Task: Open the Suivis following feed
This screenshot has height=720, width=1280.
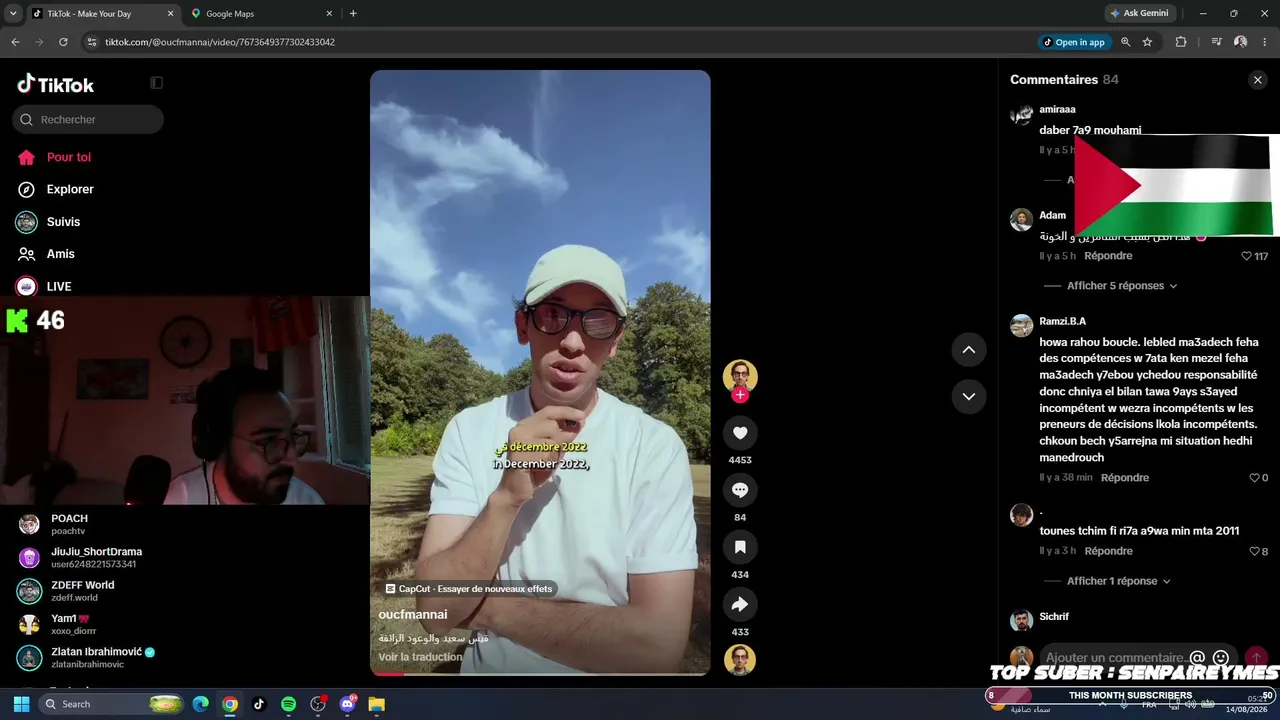Action: point(63,222)
